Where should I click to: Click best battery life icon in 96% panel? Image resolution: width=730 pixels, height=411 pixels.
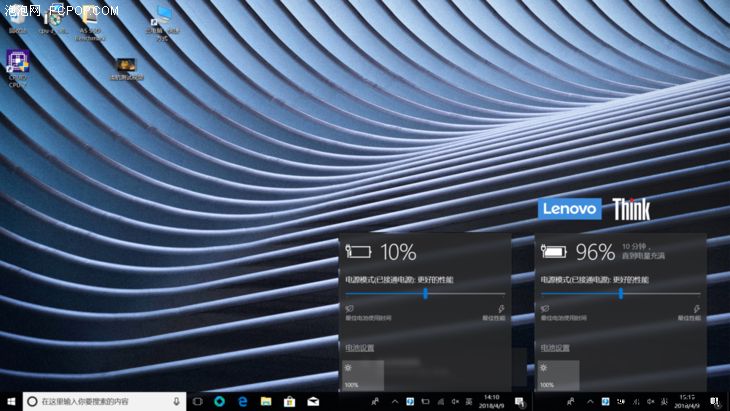(x=545, y=308)
